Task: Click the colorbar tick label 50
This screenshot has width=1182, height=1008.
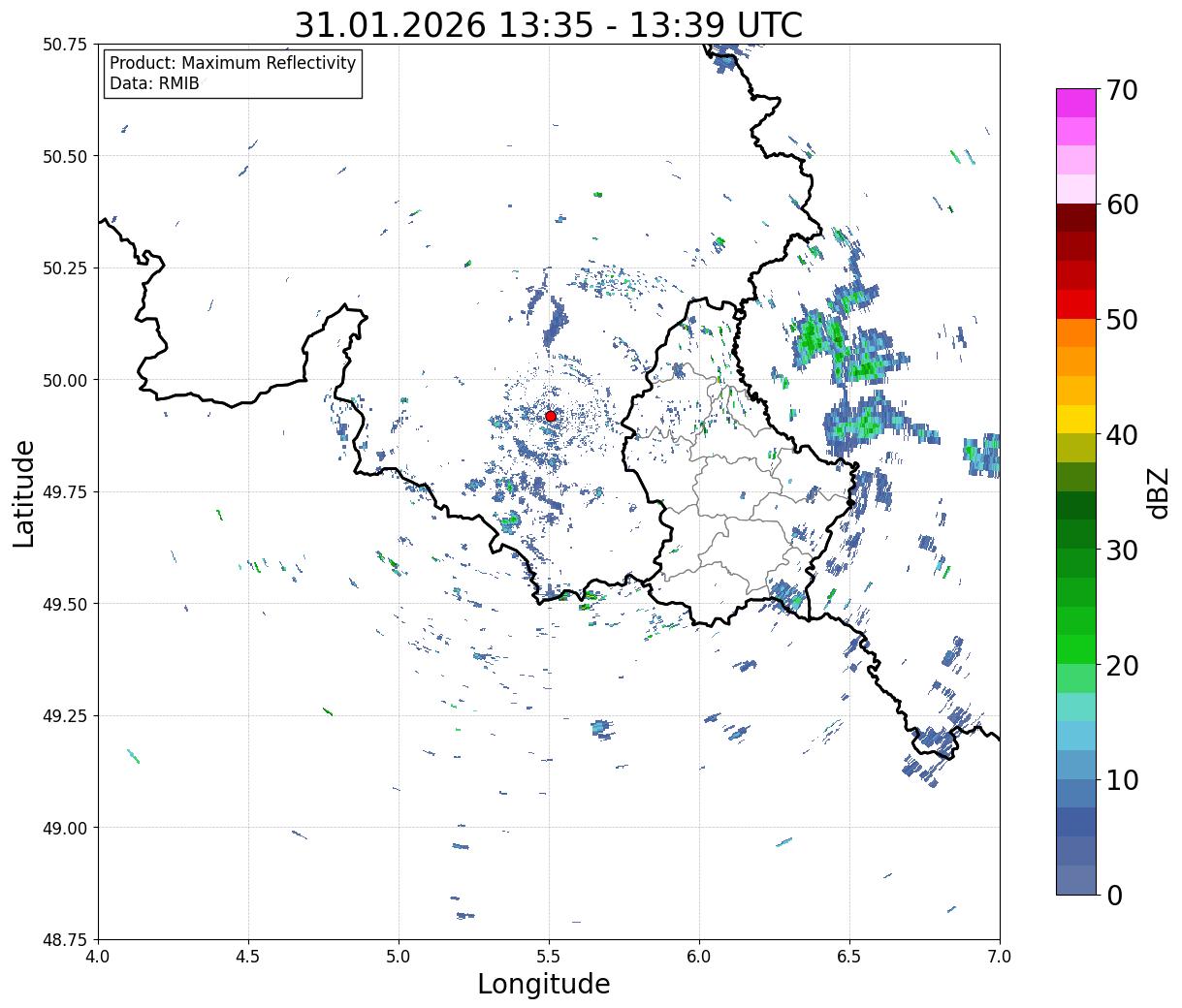Action: click(x=1122, y=320)
